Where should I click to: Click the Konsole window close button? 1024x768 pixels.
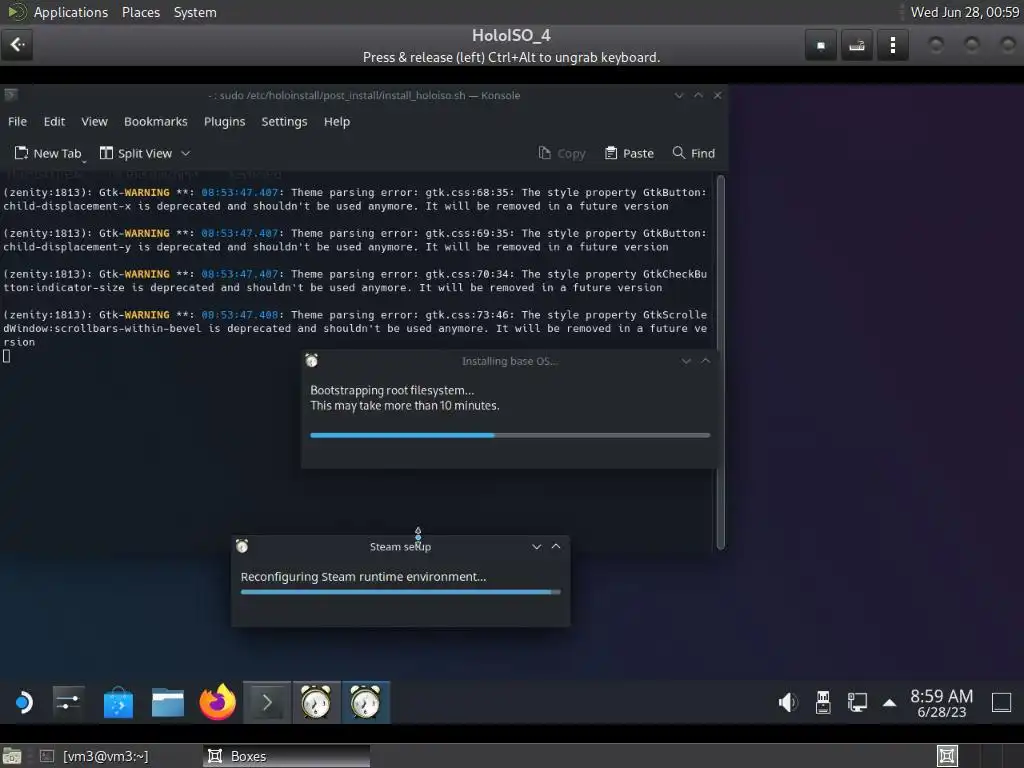(x=718, y=95)
